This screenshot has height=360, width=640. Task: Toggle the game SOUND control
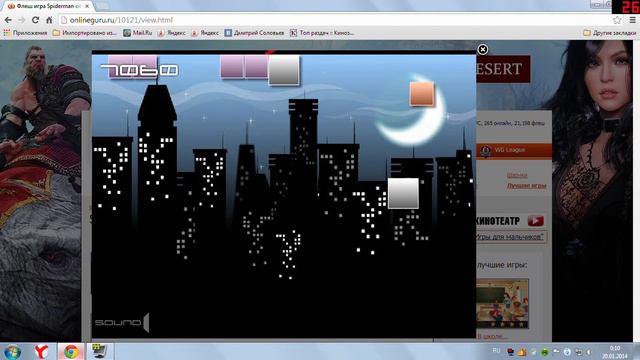pos(122,322)
